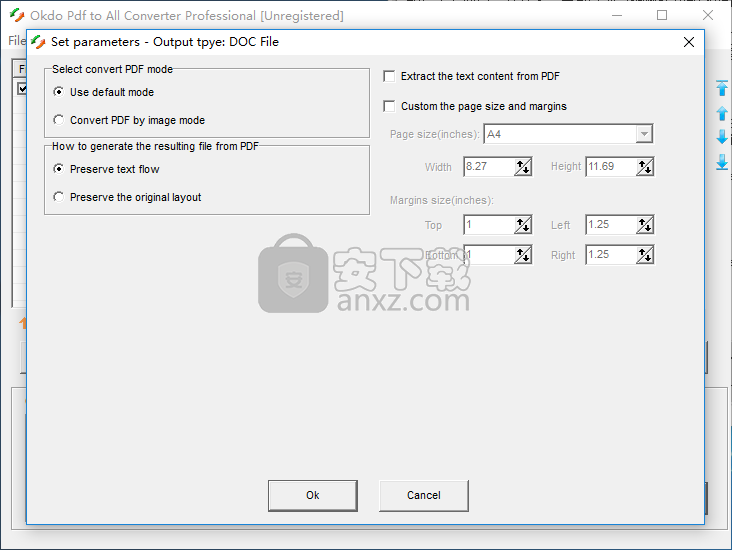Click the move-to-bottom arrow icon in main window
The image size is (732, 550).
tap(722, 162)
